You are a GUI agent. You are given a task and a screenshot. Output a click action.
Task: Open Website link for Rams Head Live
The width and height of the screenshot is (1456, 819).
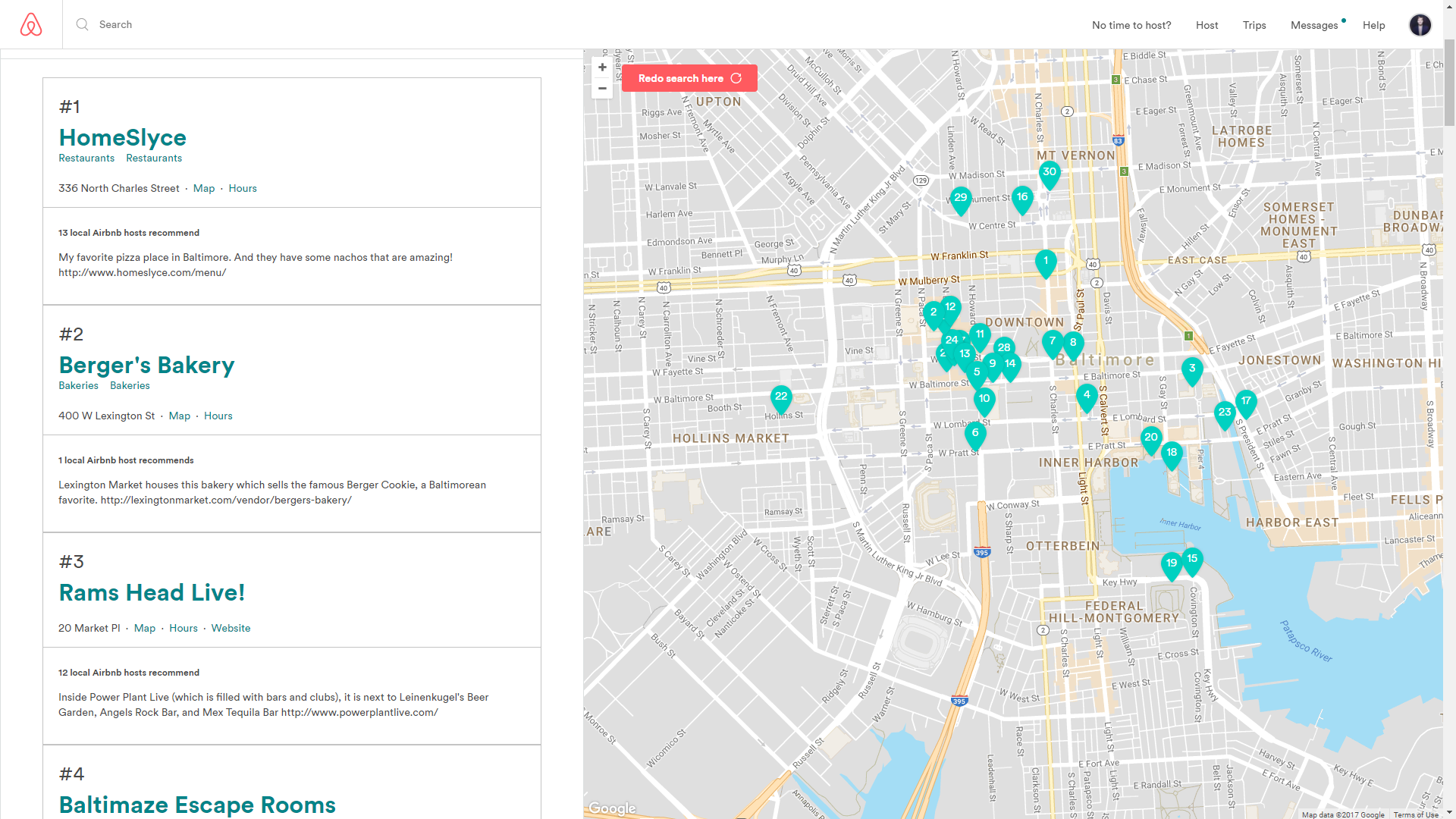[x=231, y=628]
